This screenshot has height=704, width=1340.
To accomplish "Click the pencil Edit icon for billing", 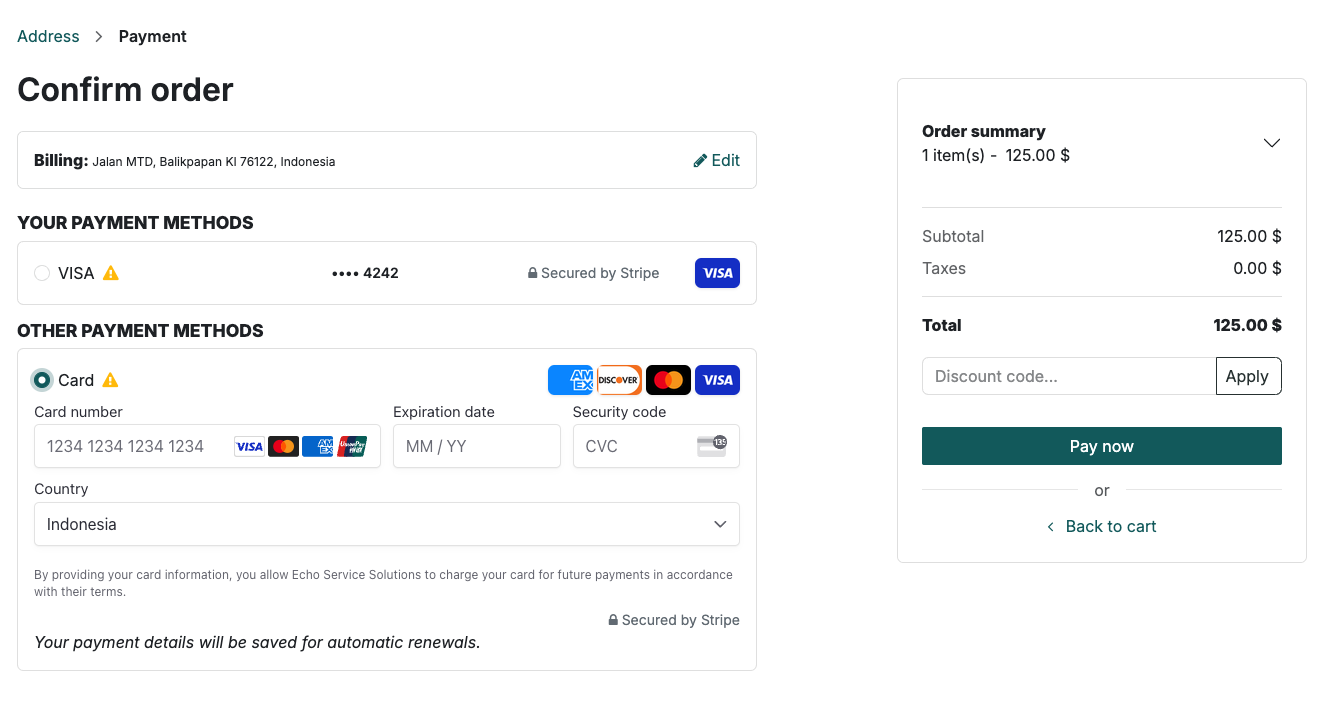I will click(700, 161).
